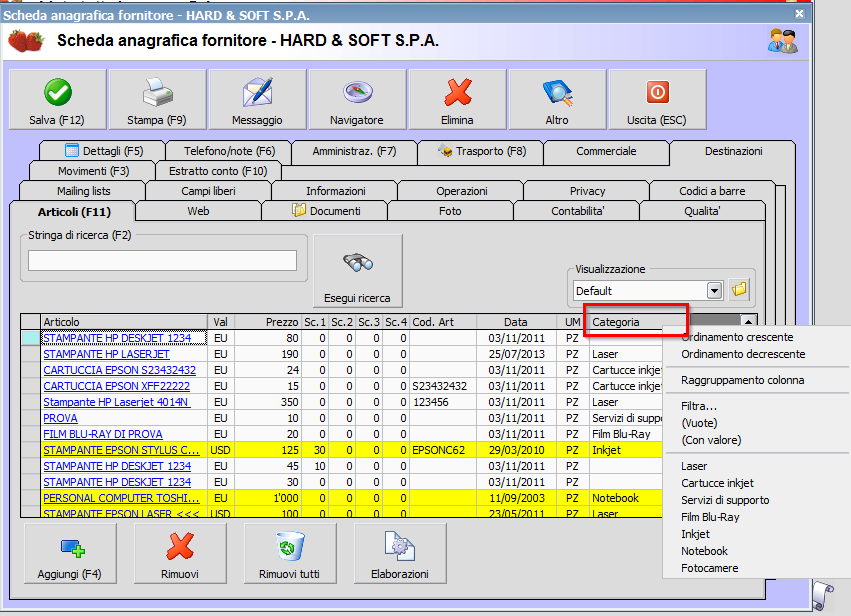Open the Destinazioni tab
Viewport: 851px width, 616px height.
pos(733,151)
